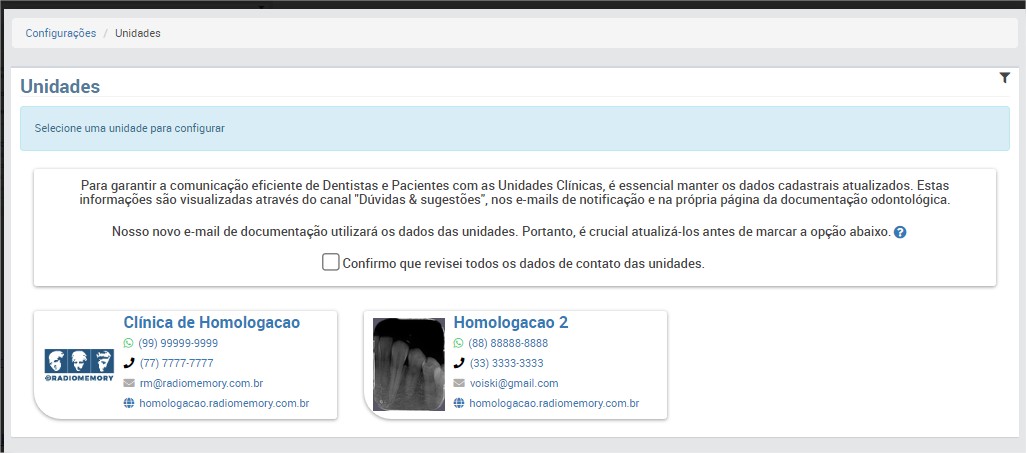Image resolution: width=1026 pixels, height=453 pixels.
Task: Click phone number (33) 3333-3333
Action: pos(506,363)
